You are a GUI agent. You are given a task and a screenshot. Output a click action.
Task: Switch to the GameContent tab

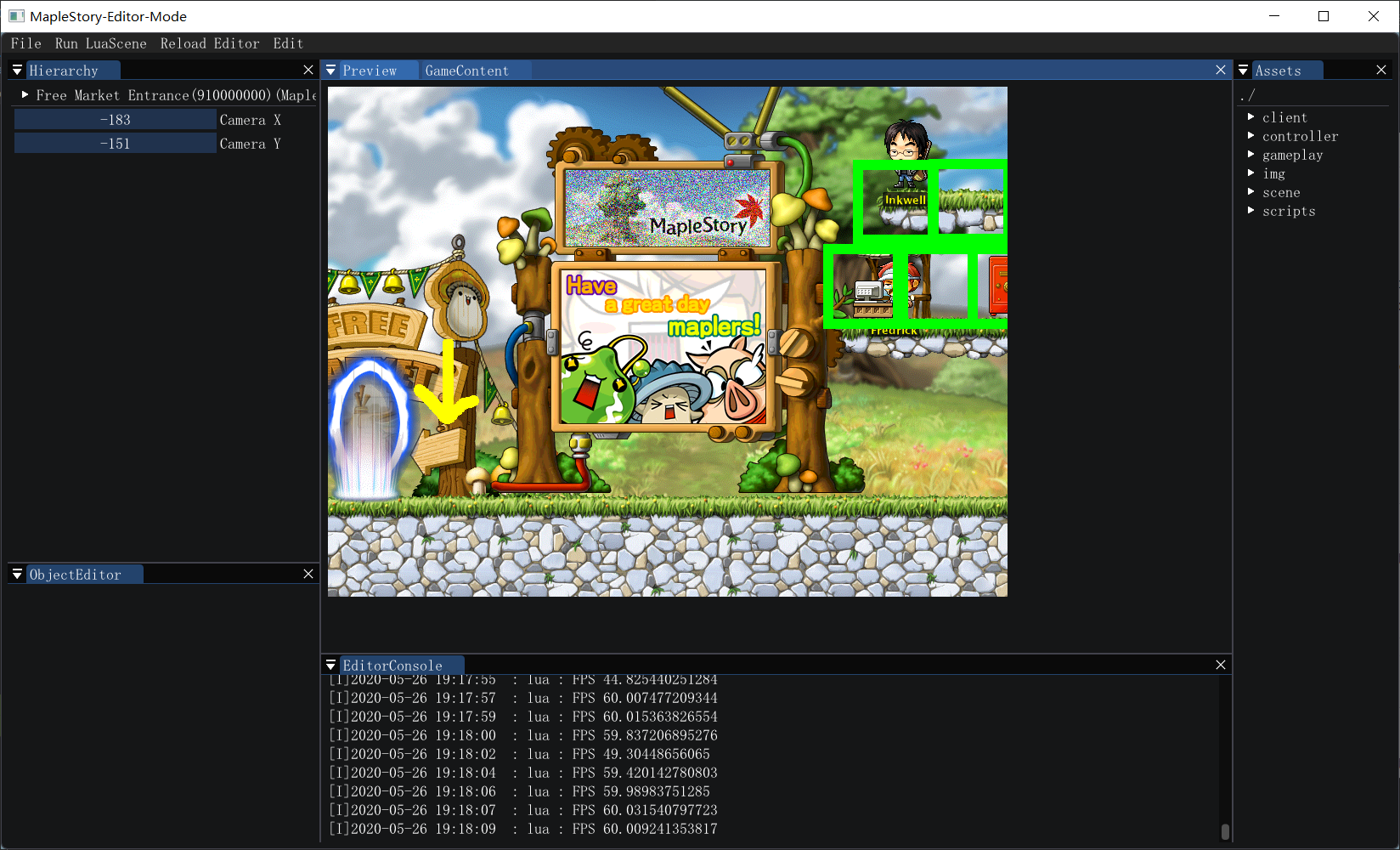tap(466, 71)
